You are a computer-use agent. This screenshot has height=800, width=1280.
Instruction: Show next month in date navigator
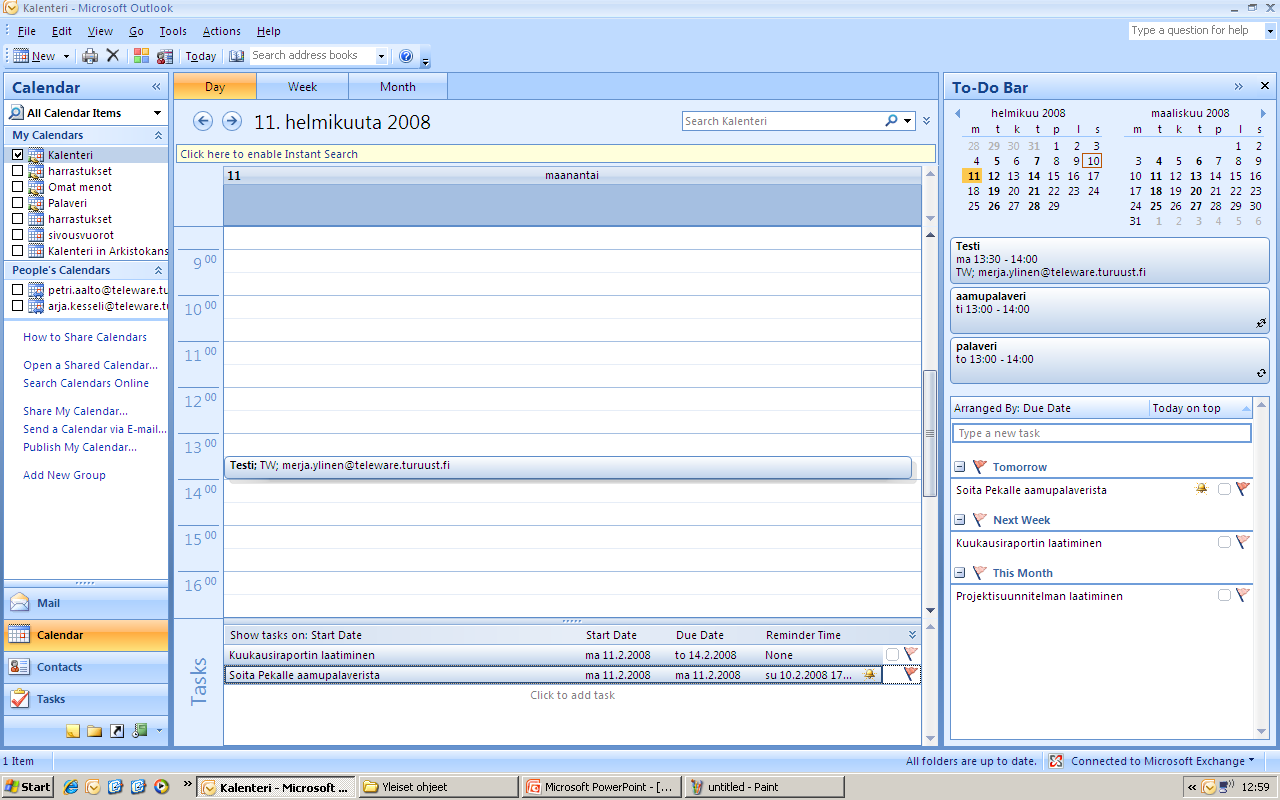[x=1263, y=114]
